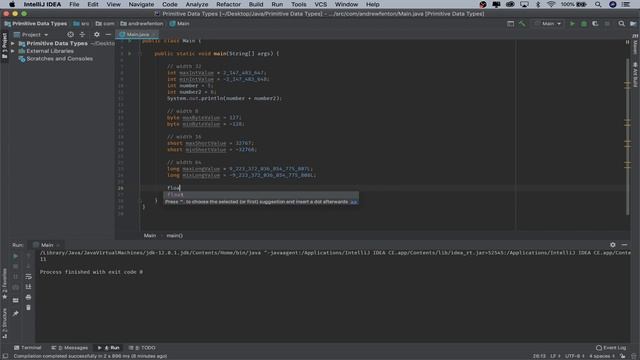This screenshot has width=640, height=360.
Task: Click the Wi-Fi status icon
Action: point(551,4)
